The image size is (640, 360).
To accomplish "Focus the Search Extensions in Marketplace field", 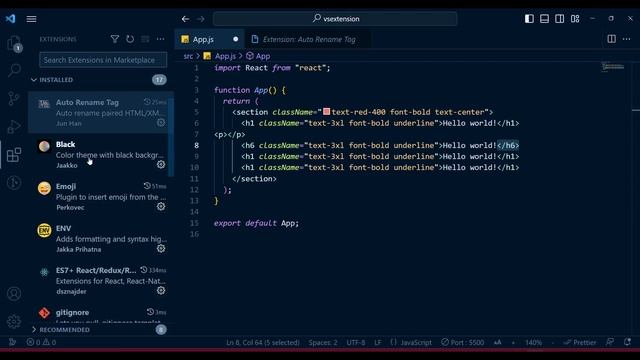I will click(103, 60).
